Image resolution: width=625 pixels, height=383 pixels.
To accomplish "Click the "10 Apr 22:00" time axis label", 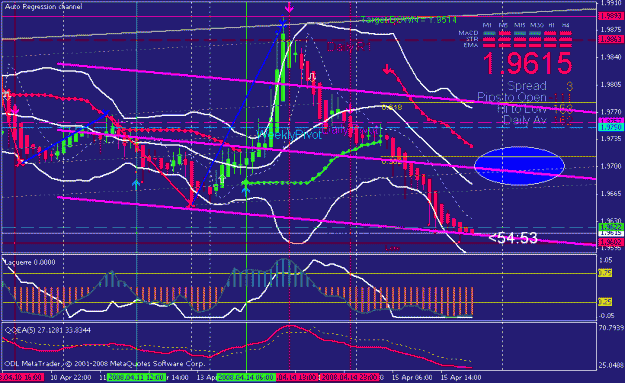I will (x=71, y=377).
